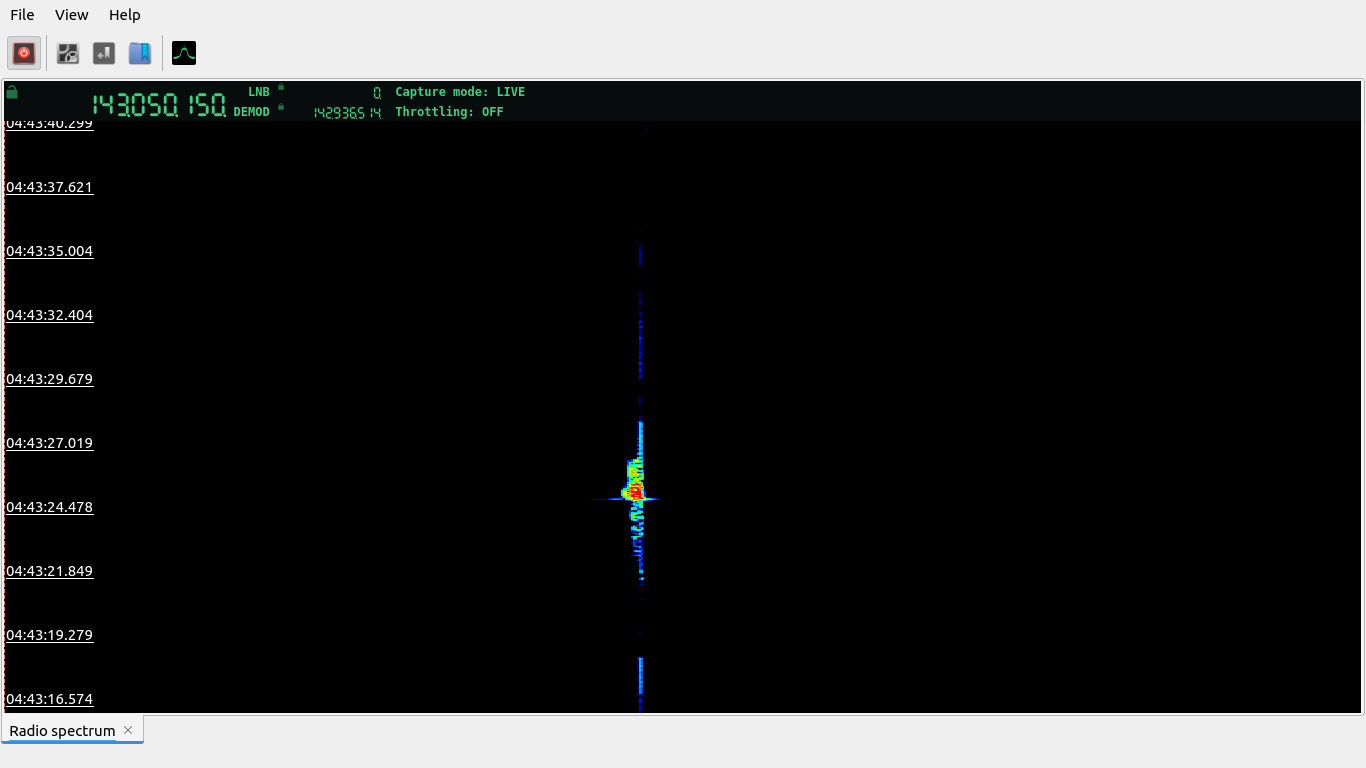Click the LNB frequency value
The image size is (1366, 768).
pos(377,92)
